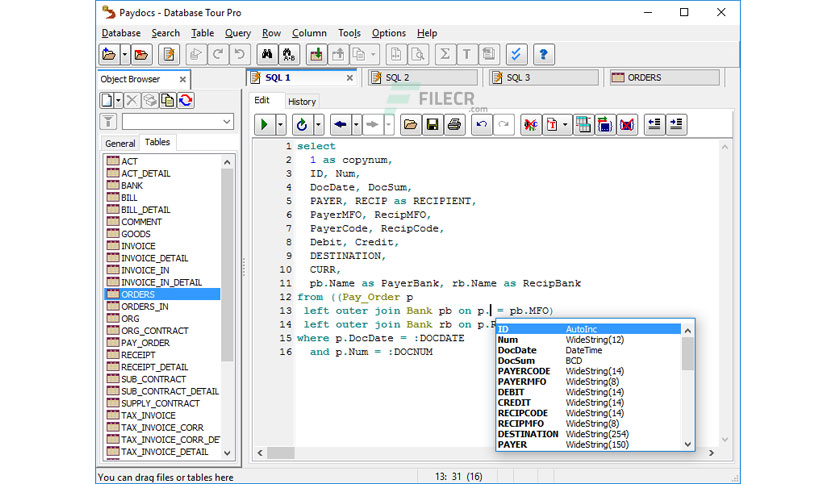Screen dimensions: 836x484
Task: Click the autocomplete popup scrollbar down arrow
Action: tap(688, 444)
